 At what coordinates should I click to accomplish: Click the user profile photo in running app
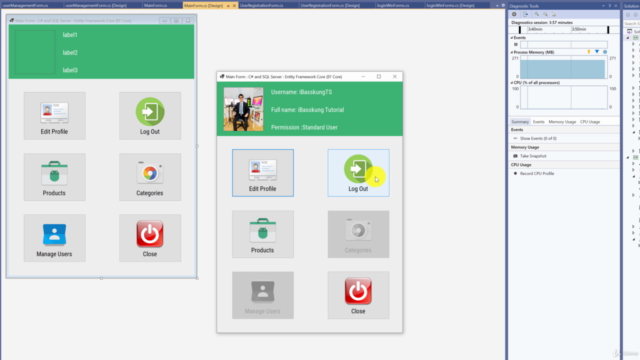244,109
